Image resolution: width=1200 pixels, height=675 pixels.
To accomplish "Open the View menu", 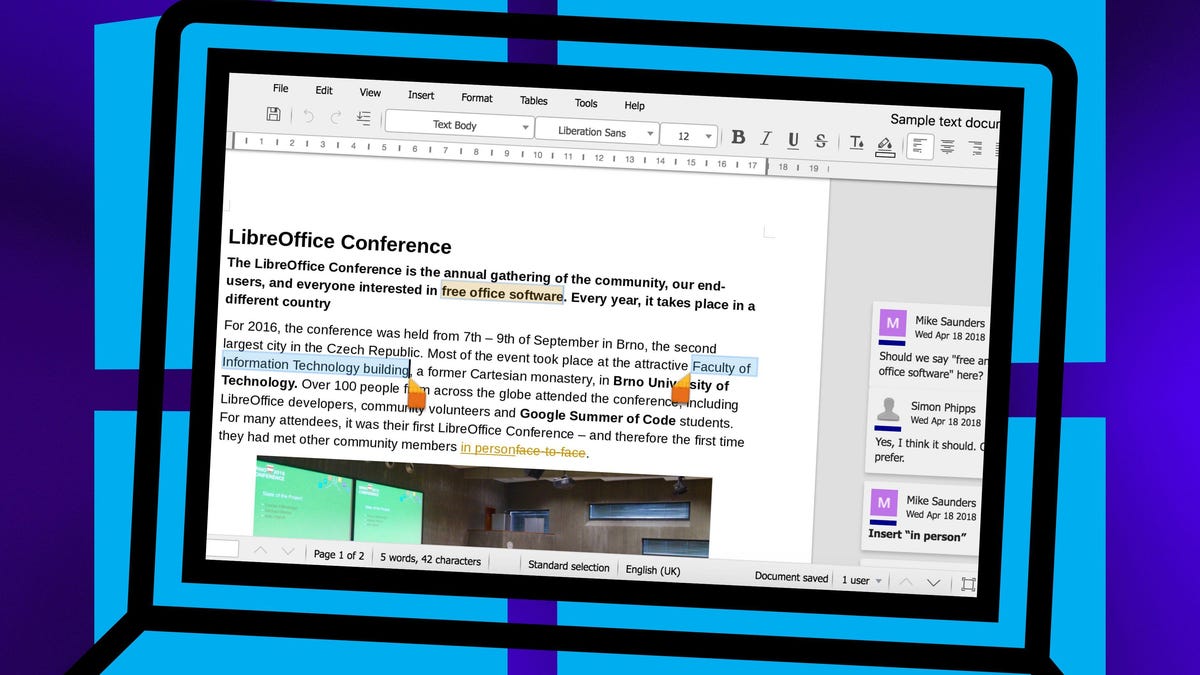I will pos(370,92).
